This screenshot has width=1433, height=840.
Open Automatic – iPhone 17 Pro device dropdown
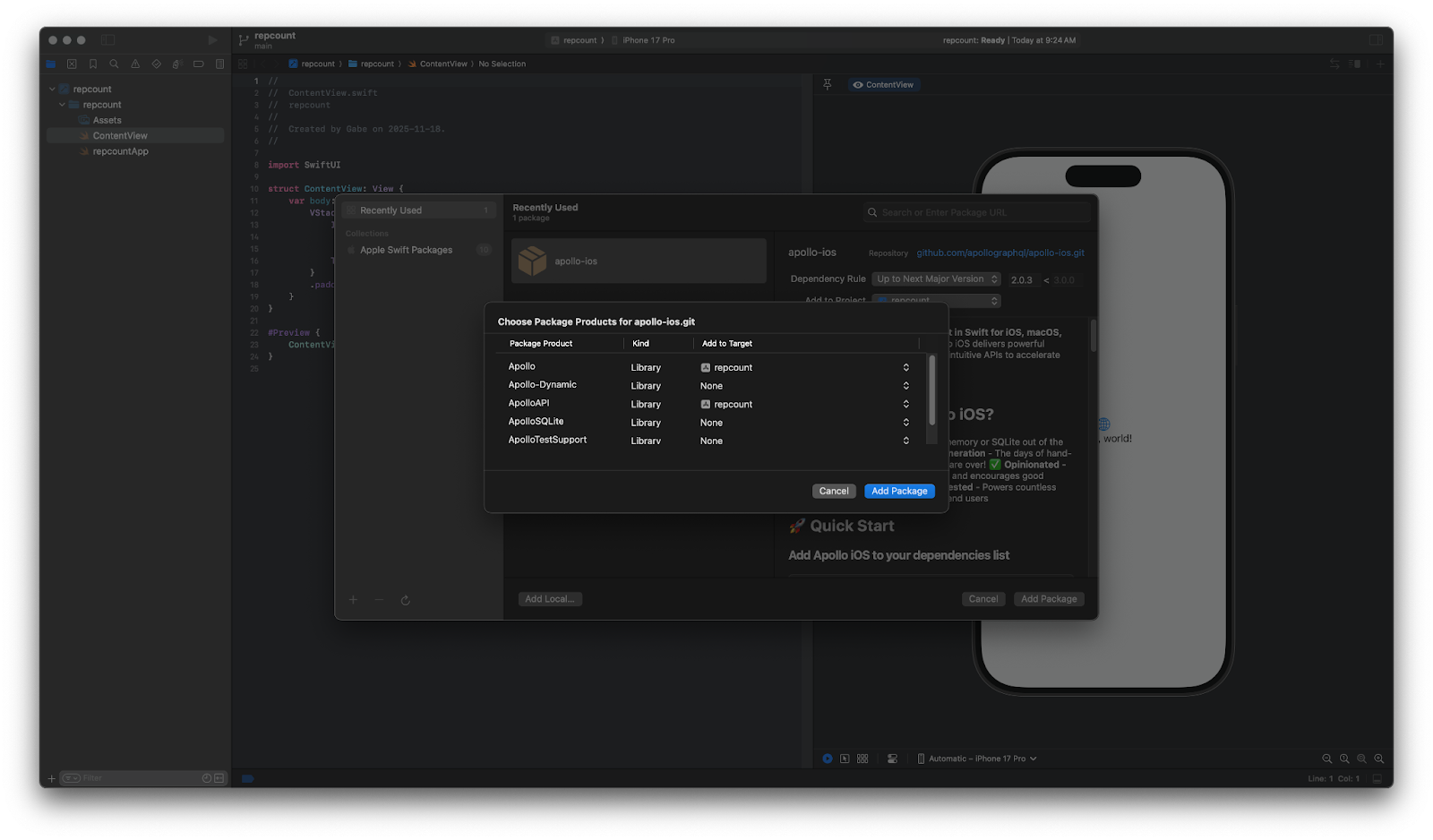pyautogui.click(x=977, y=759)
